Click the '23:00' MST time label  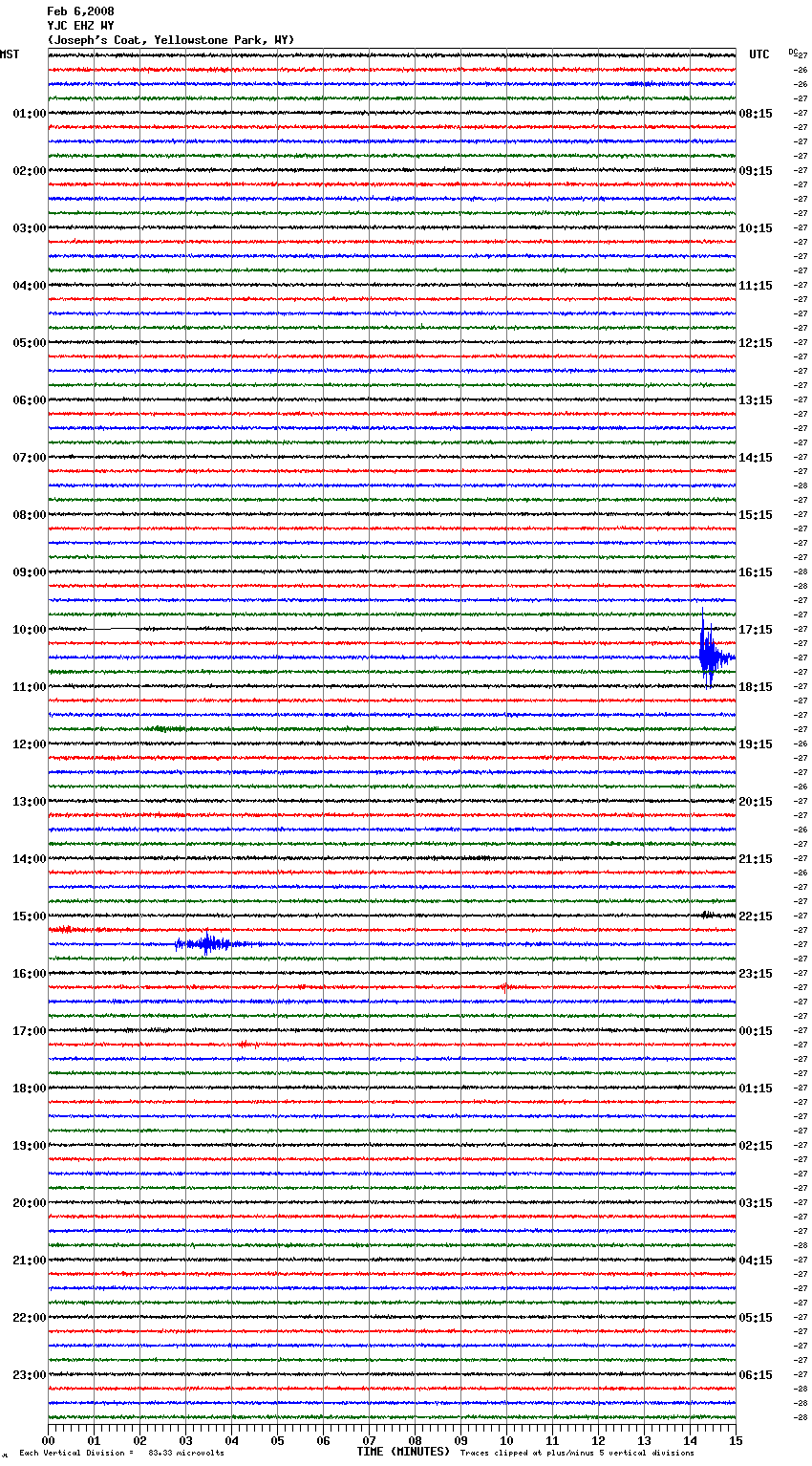(x=30, y=1375)
